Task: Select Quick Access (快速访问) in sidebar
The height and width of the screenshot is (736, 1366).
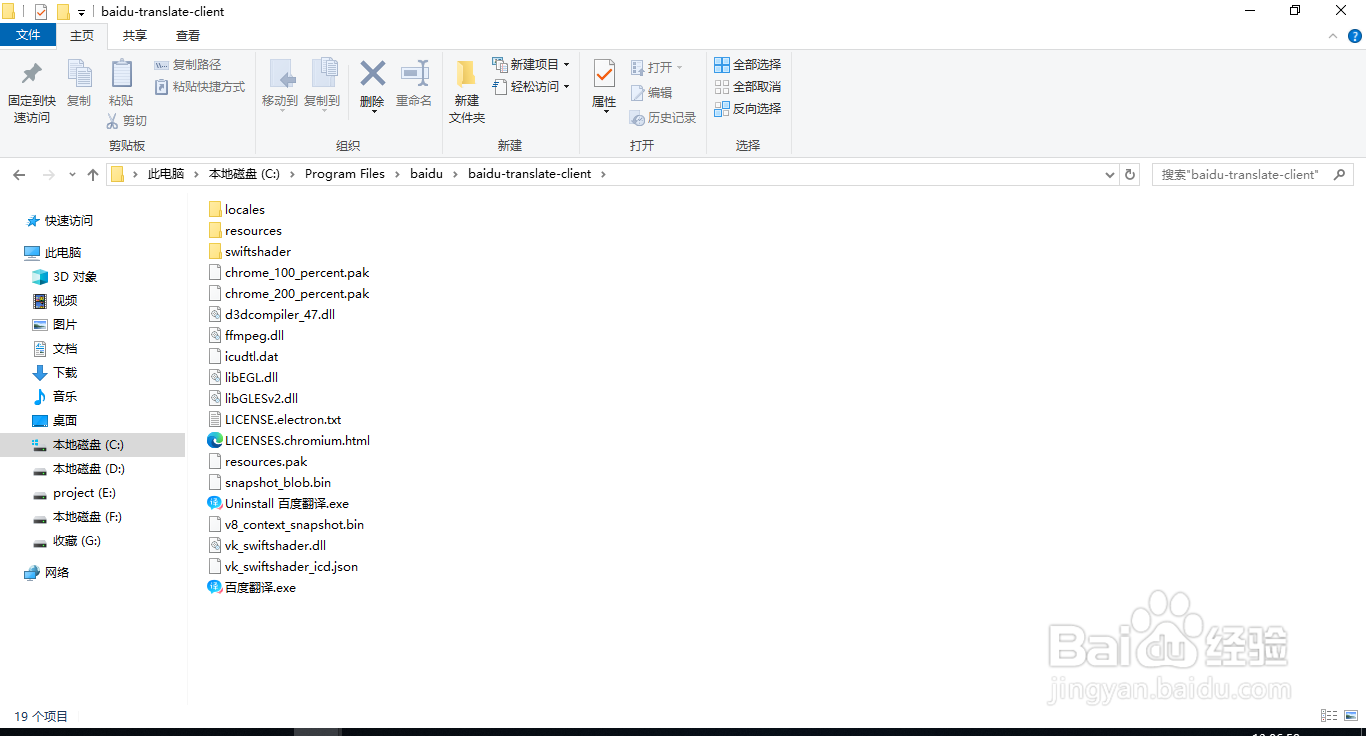Action: click(59, 221)
